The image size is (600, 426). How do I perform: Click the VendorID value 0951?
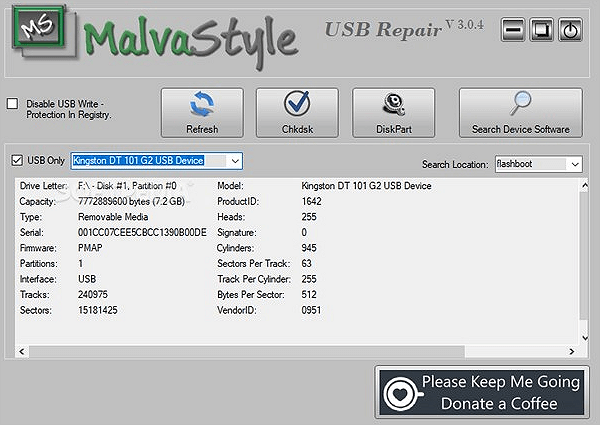click(x=311, y=310)
